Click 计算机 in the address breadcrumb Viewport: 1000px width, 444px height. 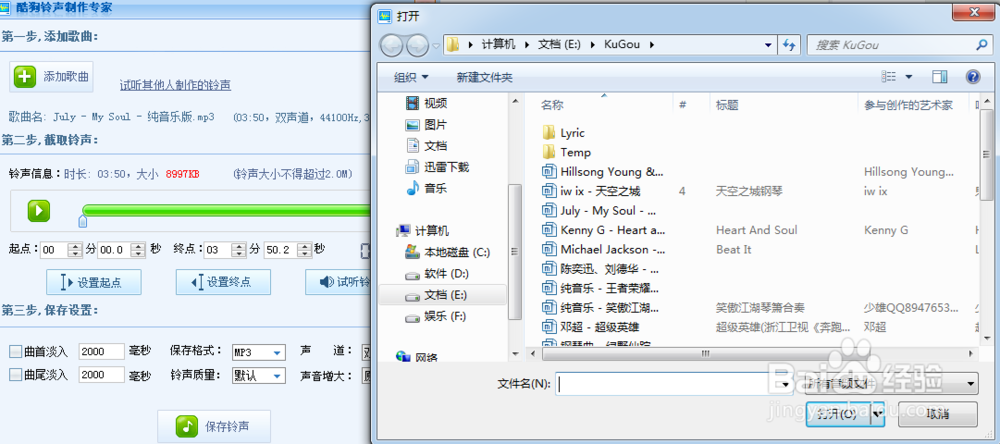(x=498, y=45)
